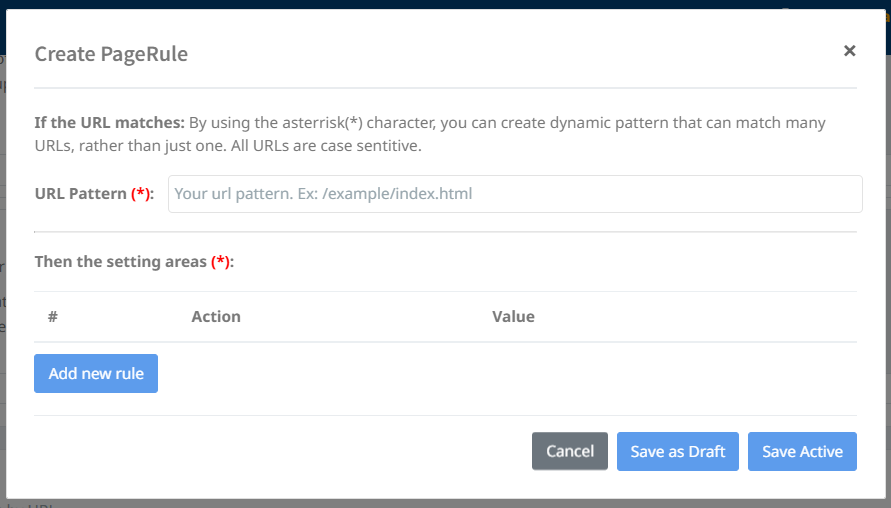The height and width of the screenshot is (508, 891).
Task: Click the Save Active button
Action: pos(802,451)
